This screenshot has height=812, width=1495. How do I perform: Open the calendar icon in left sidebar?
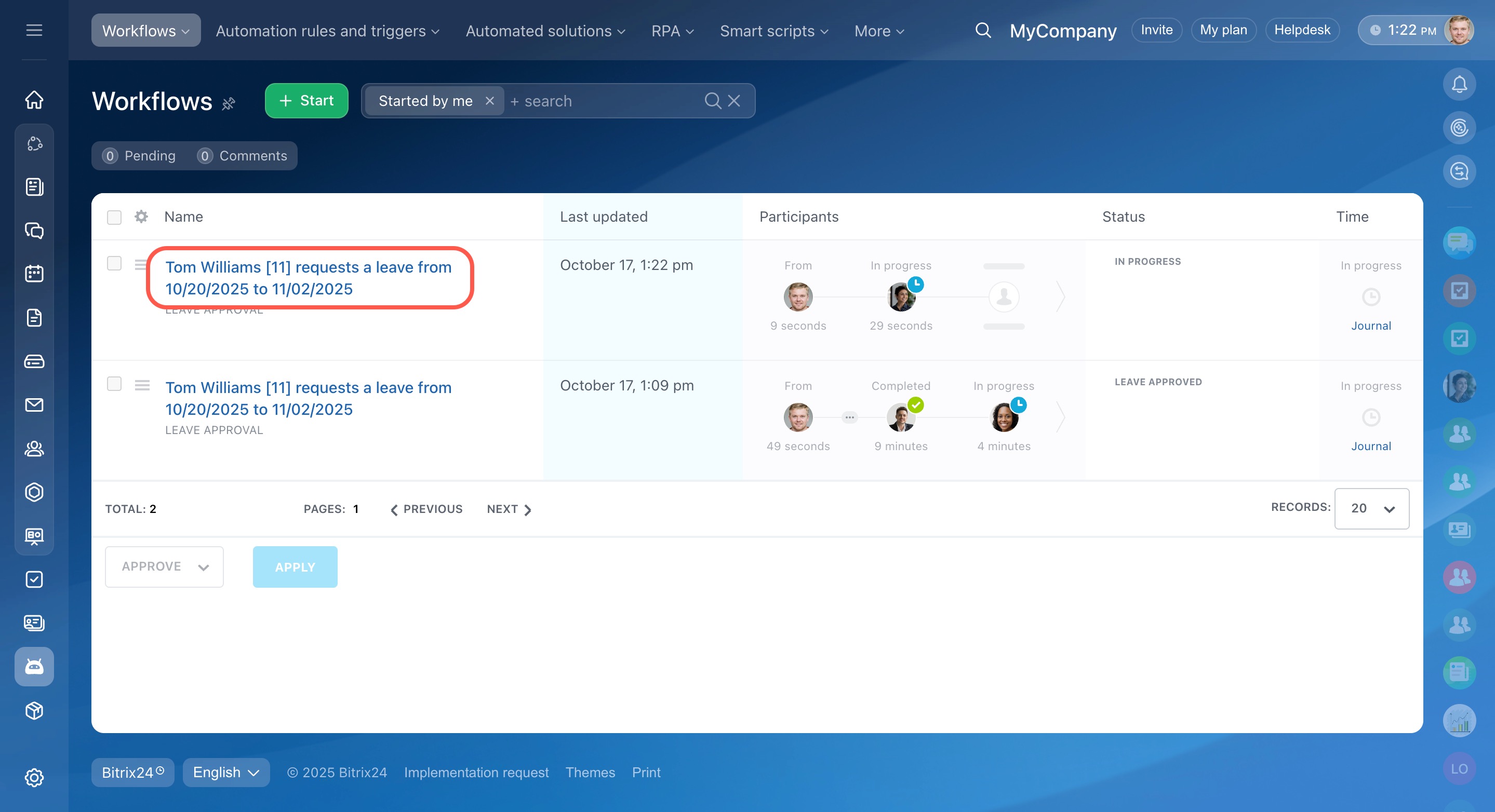34,273
